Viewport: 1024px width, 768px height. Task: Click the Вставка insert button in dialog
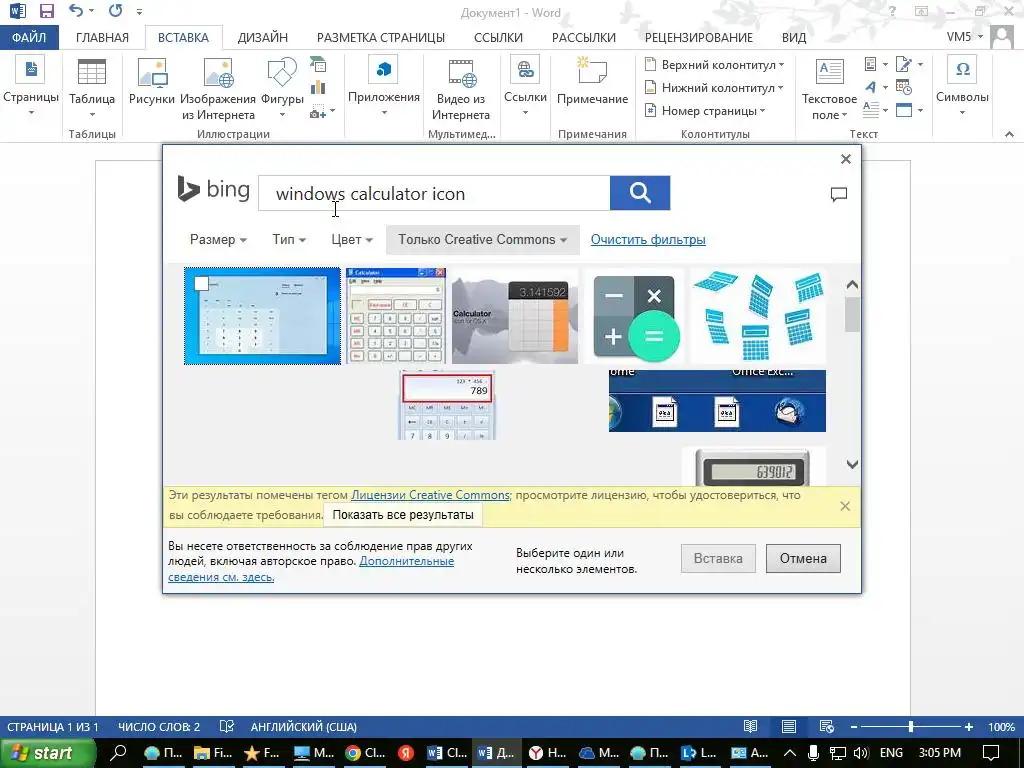click(x=718, y=558)
